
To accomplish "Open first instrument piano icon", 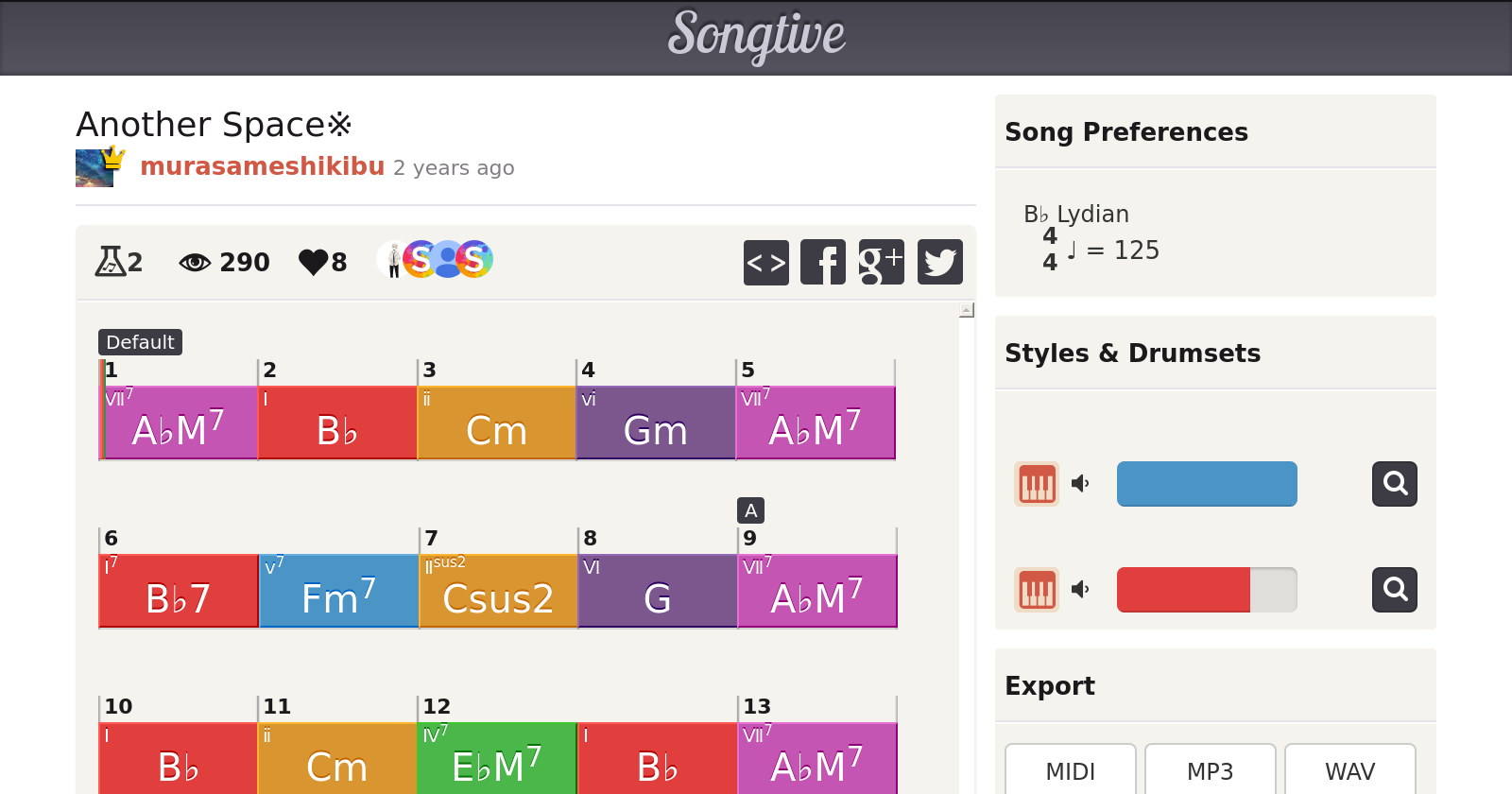I will coord(1037,484).
